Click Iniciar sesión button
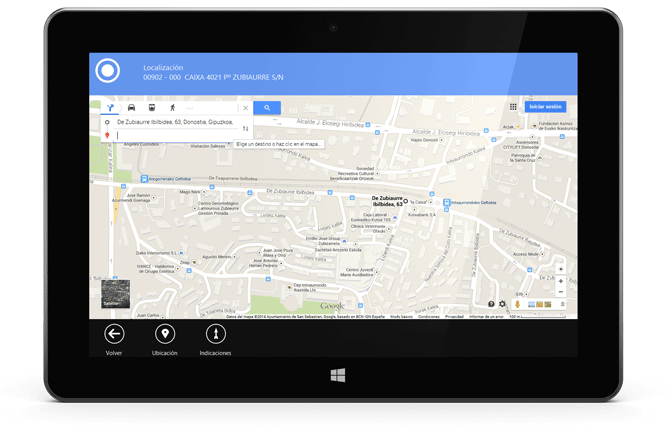670x445 pixels. coord(545,106)
